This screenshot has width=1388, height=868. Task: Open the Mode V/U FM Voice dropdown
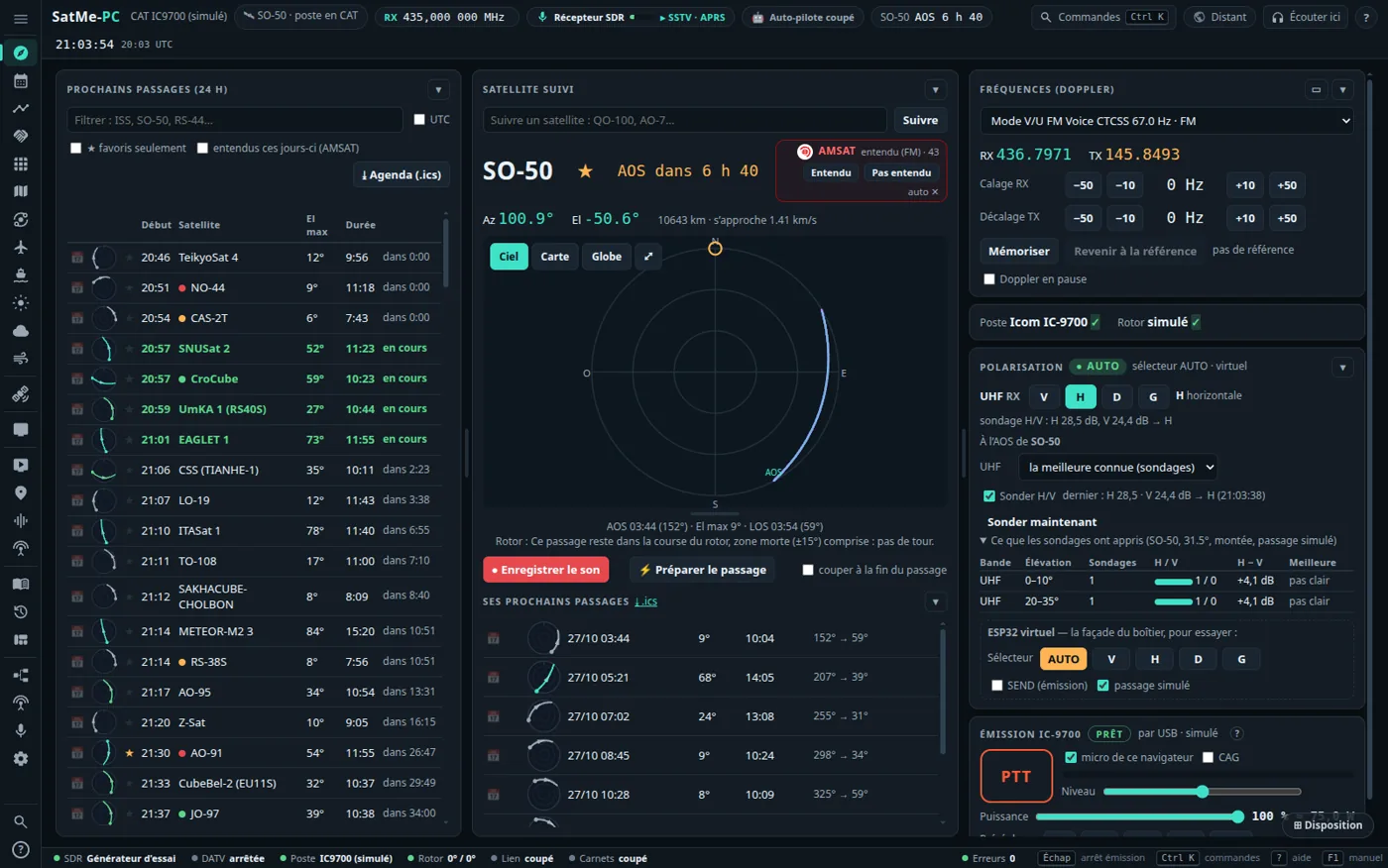click(x=1167, y=121)
